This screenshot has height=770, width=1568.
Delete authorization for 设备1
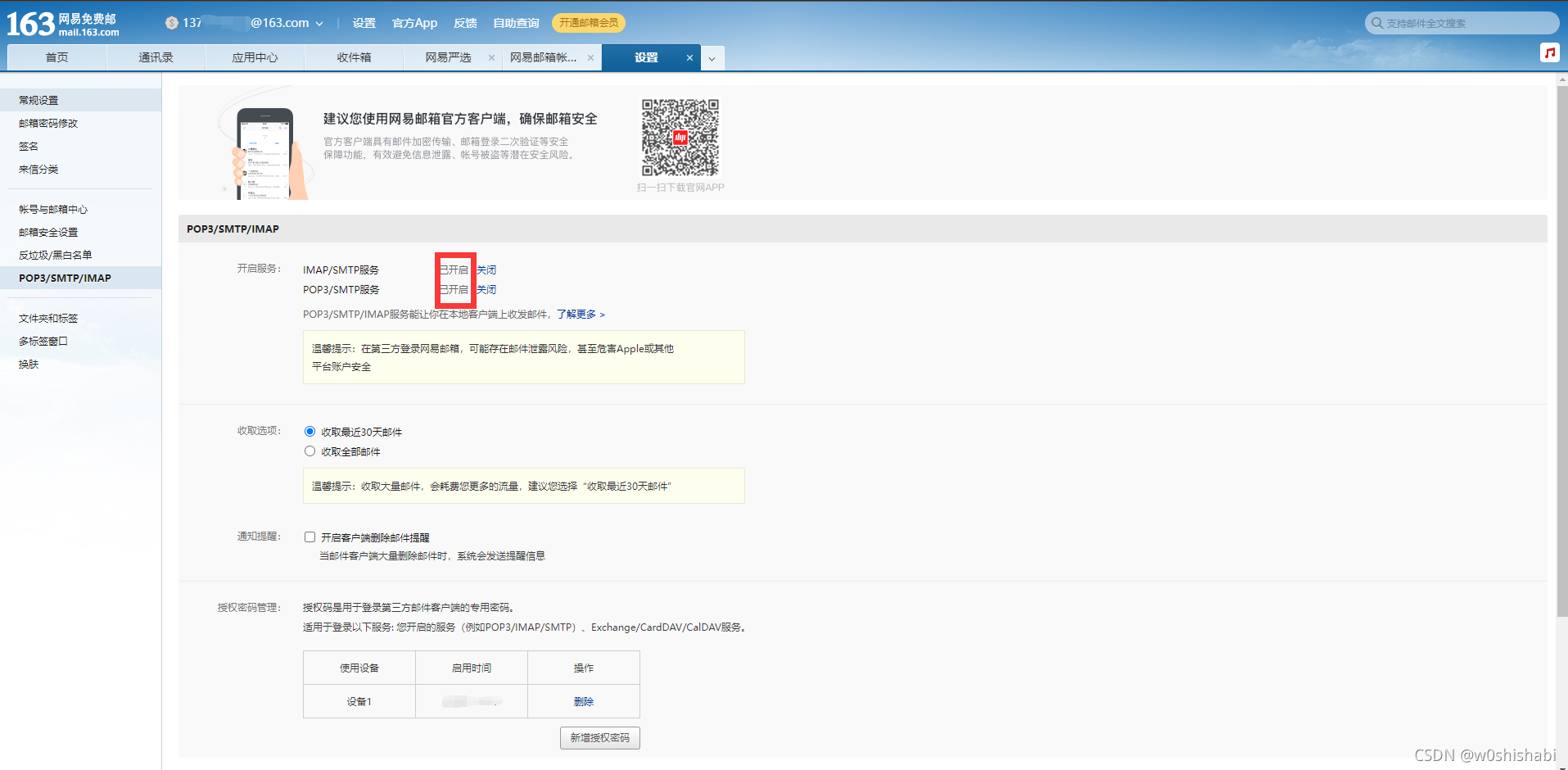[x=584, y=702]
